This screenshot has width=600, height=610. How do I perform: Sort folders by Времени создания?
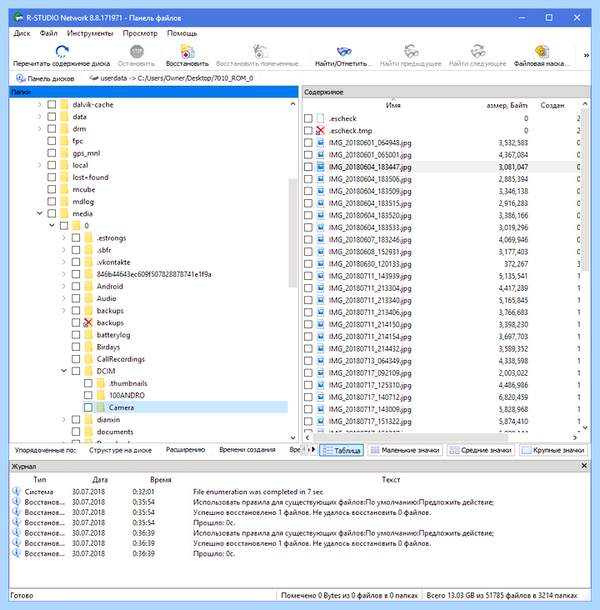tap(247, 450)
